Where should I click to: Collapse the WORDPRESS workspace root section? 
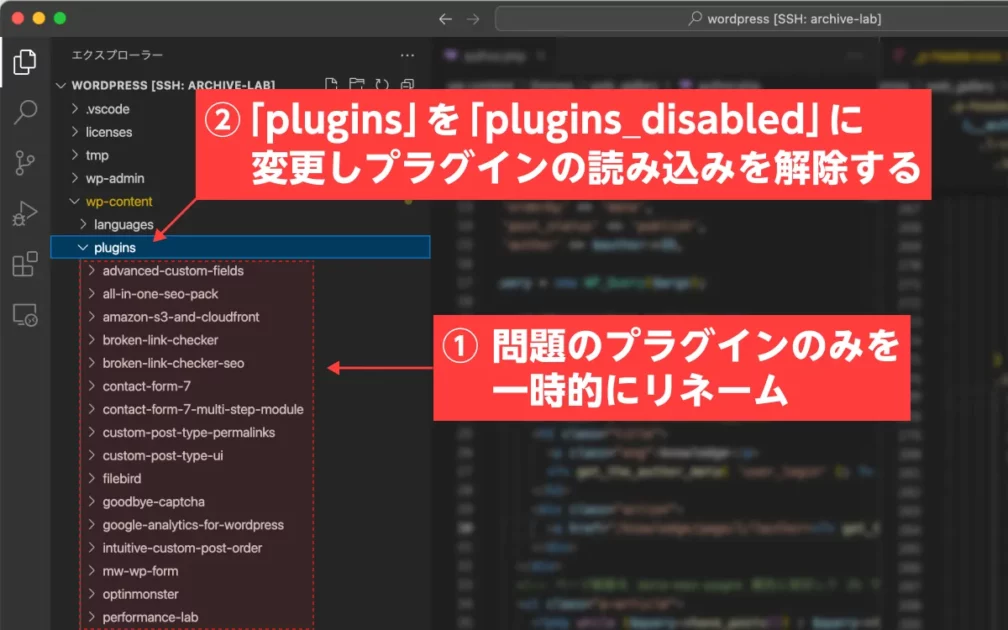tap(62, 86)
